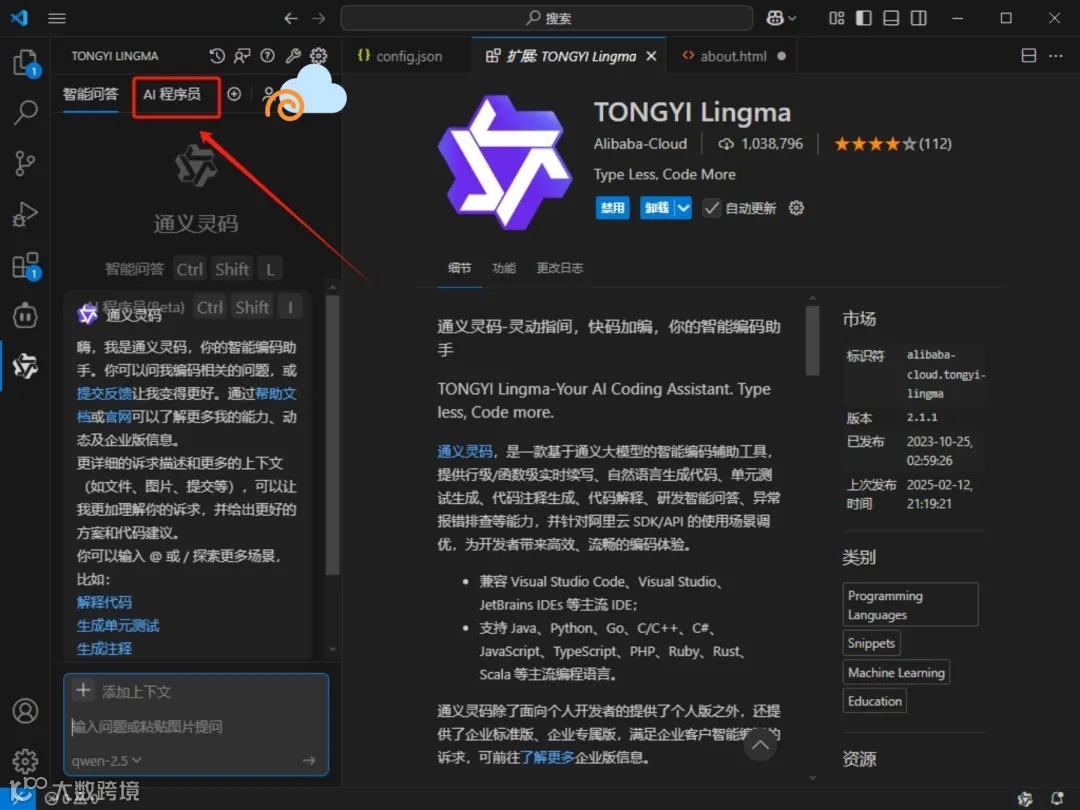Image resolution: width=1080 pixels, height=810 pixels.
Task: Open Accounts icon in activity bar
Action: tap(25, 711)
